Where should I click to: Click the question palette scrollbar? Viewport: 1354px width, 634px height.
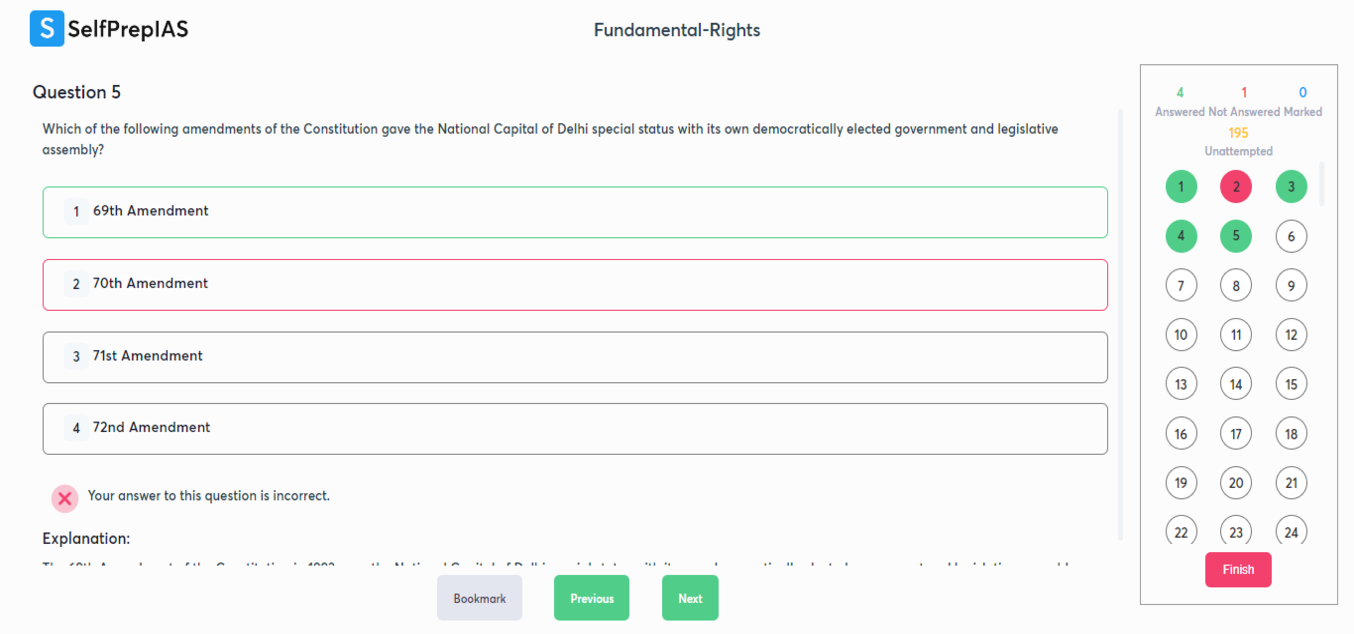tap(1322, 184)
